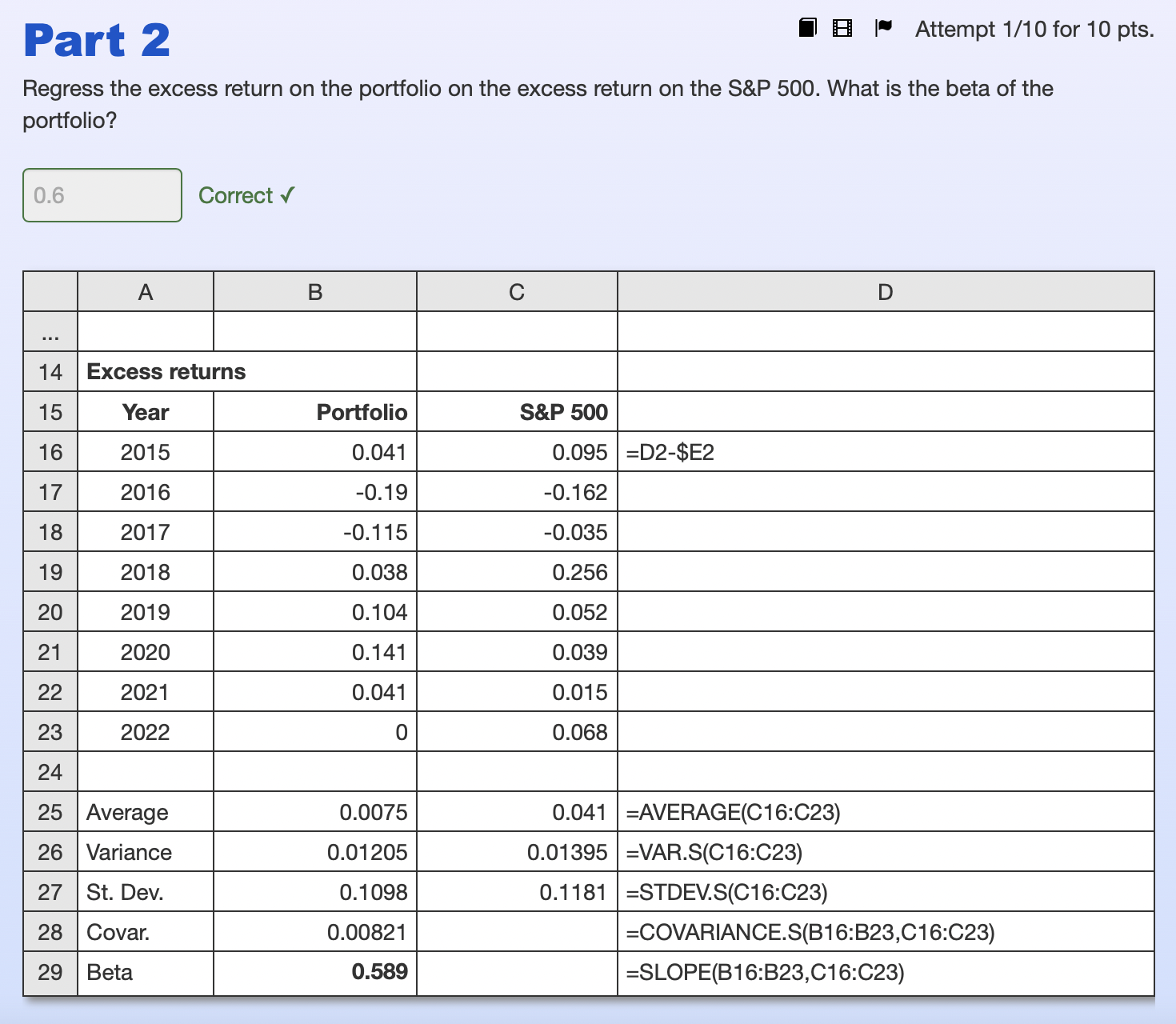Viewport: 1176px width, 1024px height.
Task: Click the 'Average' row label
Action: [x=146, y=812]
